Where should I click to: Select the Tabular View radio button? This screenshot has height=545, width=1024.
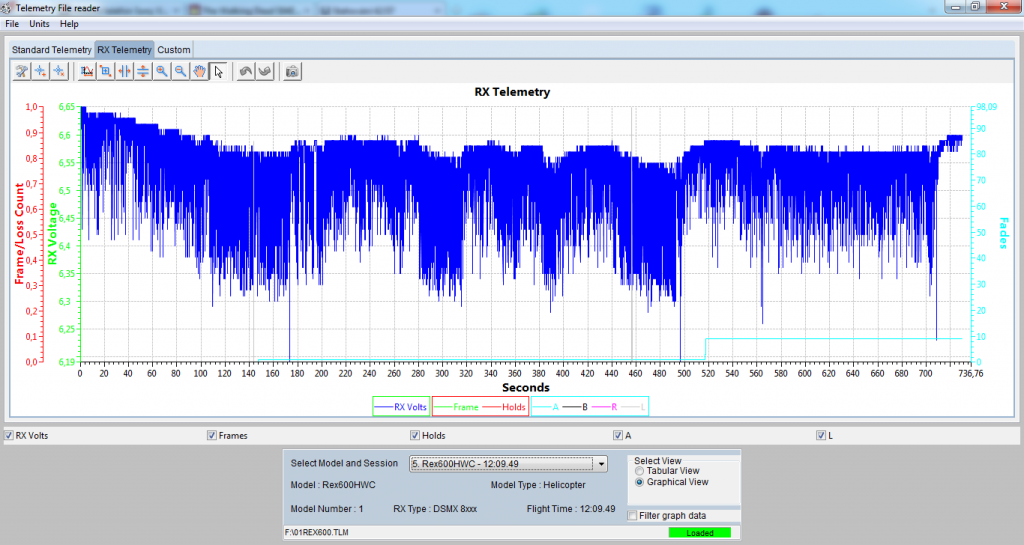pos(640,471)
